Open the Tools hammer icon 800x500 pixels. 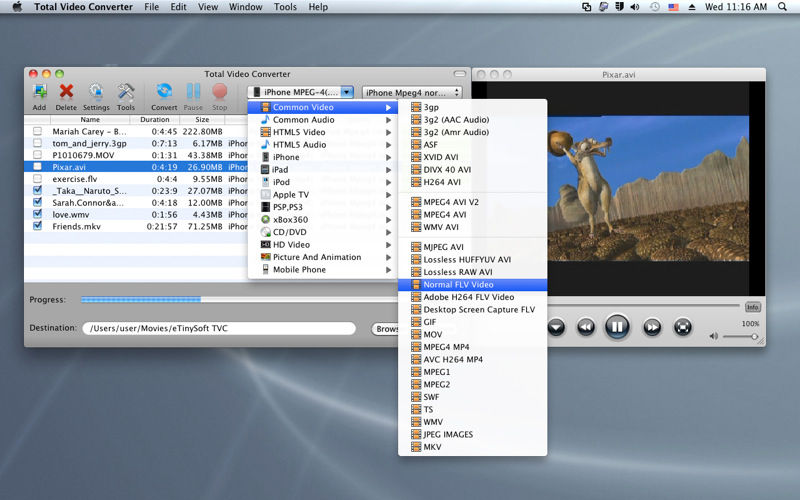(x=126, y=92)
